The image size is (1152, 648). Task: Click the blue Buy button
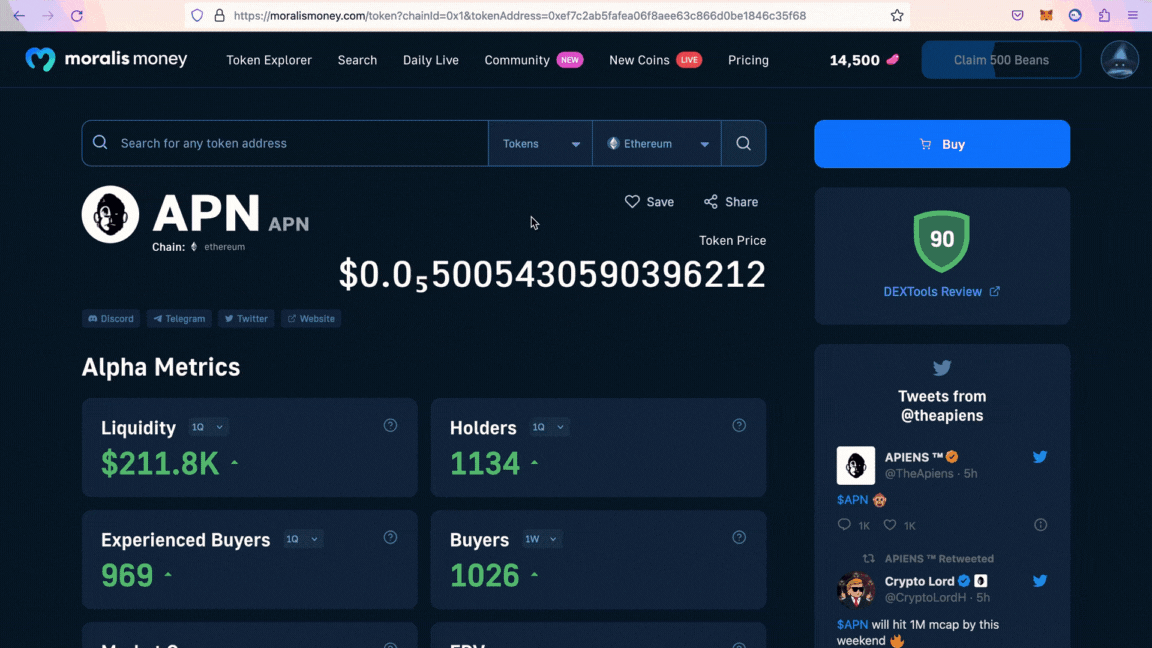pos(942,144)
